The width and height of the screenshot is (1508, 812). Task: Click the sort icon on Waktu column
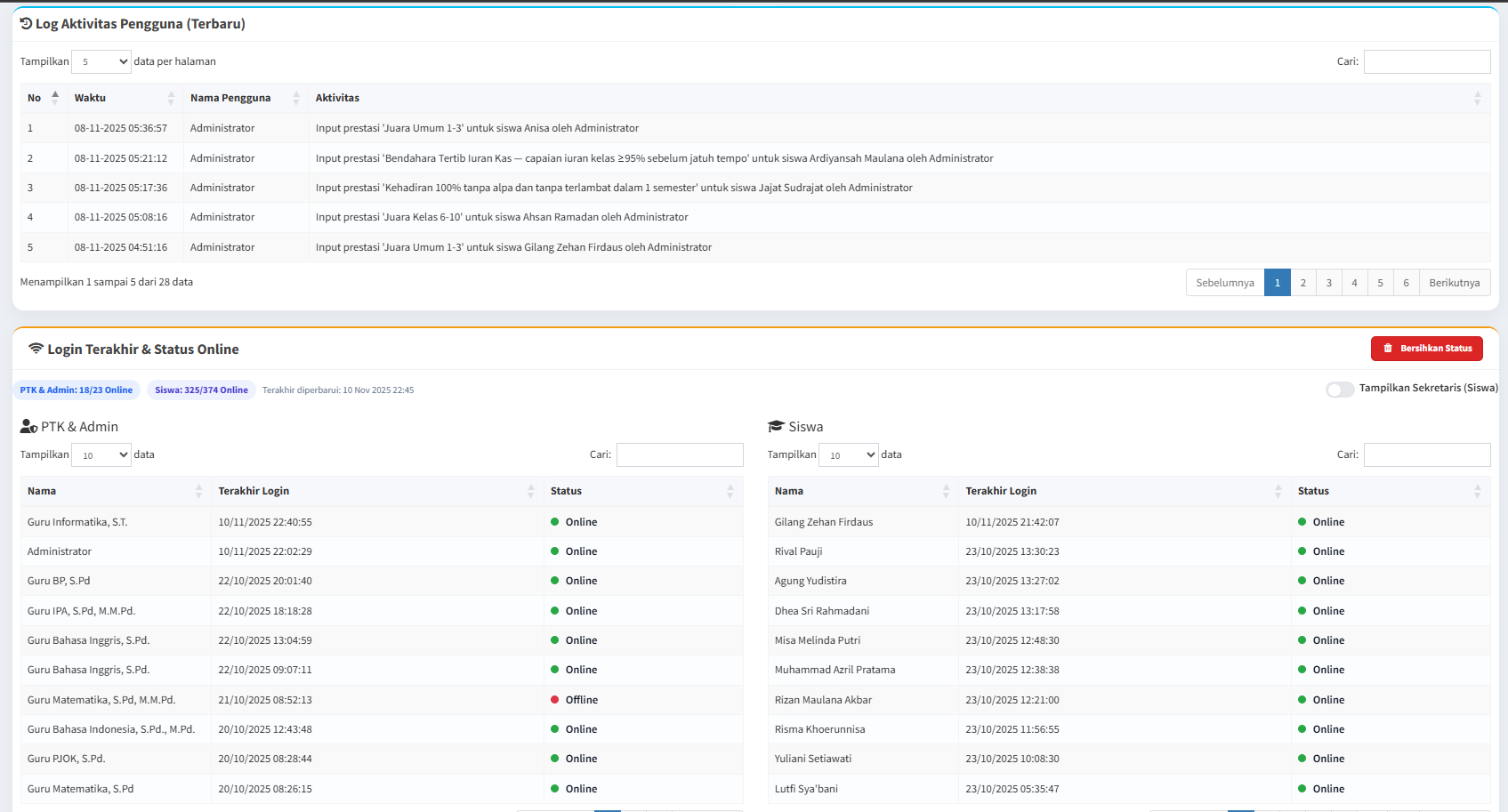[x=171, y=98]
